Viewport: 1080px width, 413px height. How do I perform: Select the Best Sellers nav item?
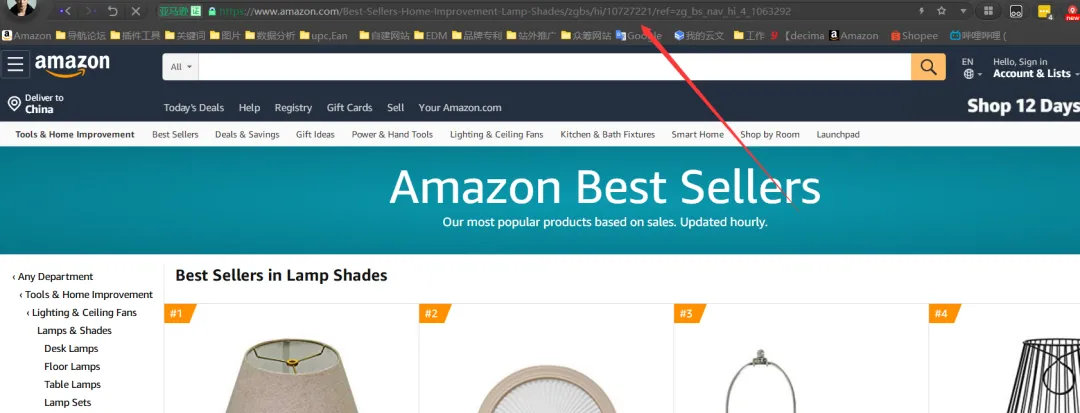[x=175, y=134]
